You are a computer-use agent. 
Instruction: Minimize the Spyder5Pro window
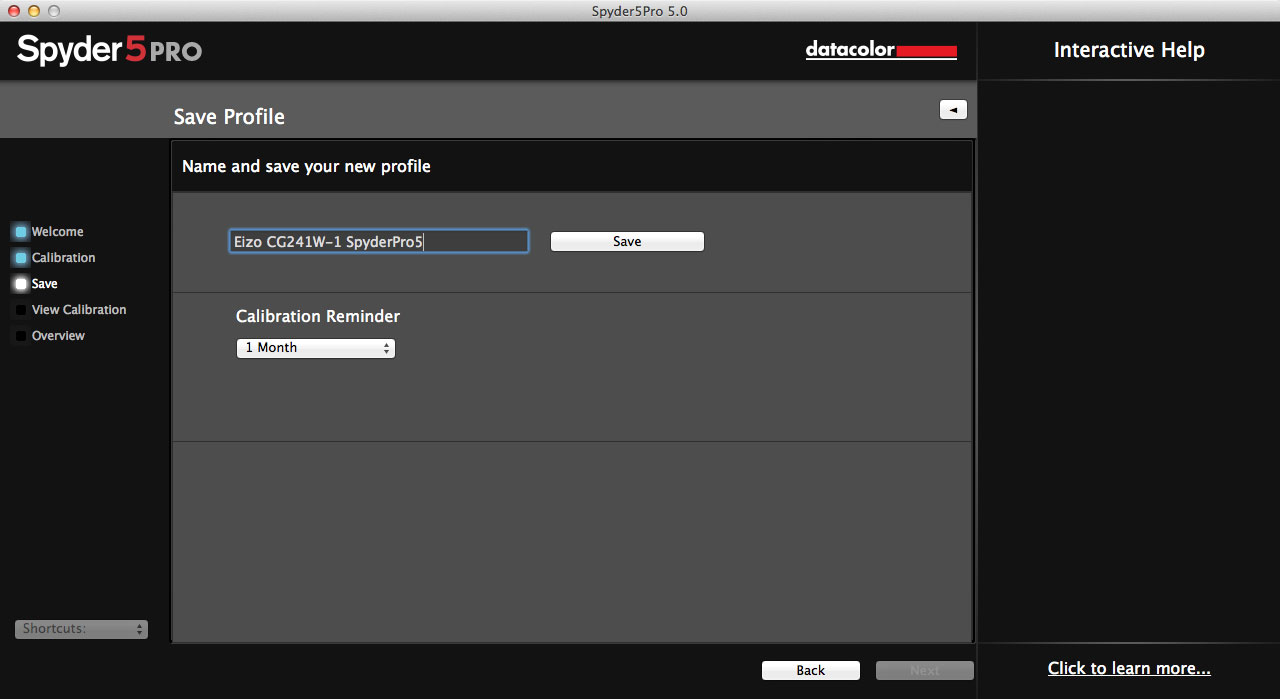[33, 11]
